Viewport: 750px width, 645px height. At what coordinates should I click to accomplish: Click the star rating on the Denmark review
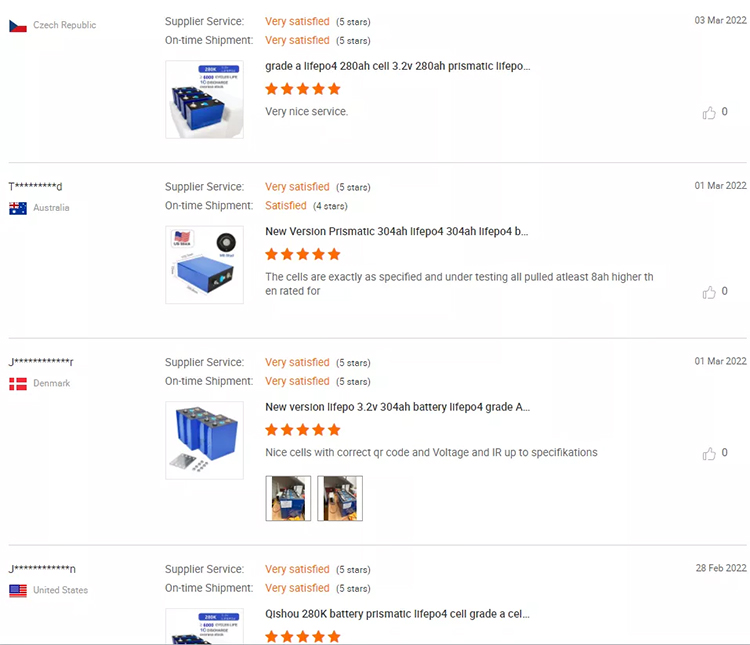303,430
